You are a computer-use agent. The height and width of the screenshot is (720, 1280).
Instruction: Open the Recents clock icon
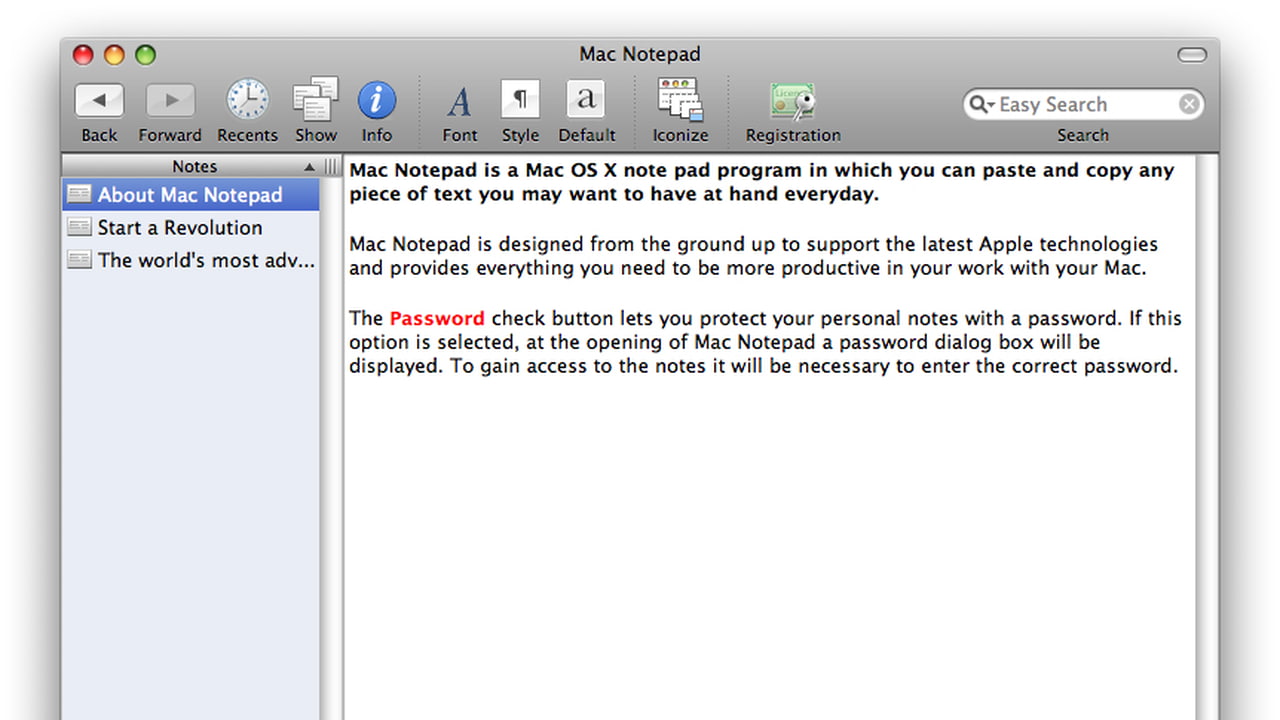(247, 100)
